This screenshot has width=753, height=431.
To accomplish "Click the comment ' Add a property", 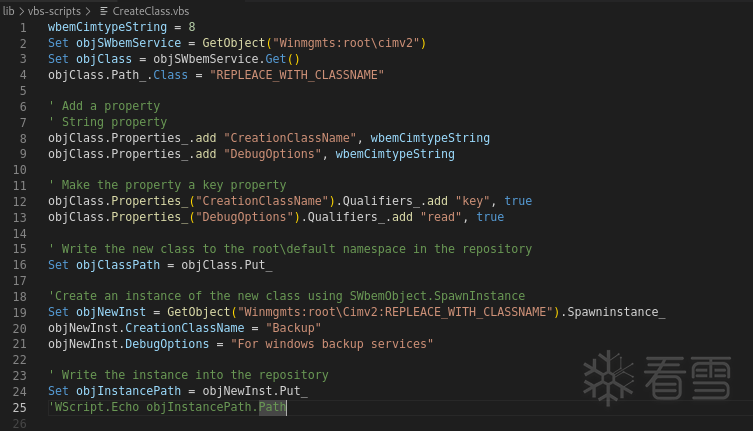I will [x=104, y=106].
